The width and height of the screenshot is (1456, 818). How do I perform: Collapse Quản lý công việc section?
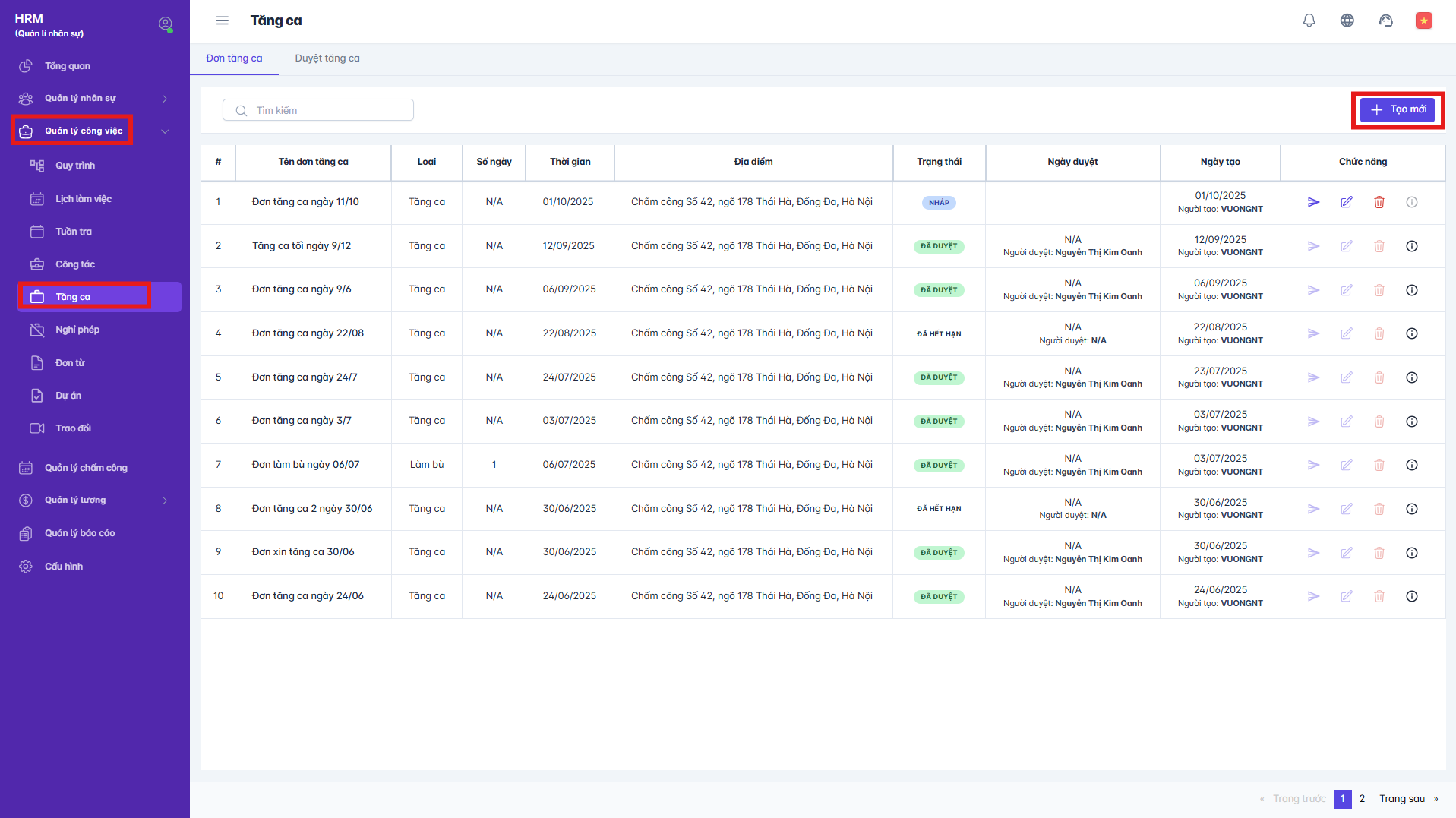point(165,131)
